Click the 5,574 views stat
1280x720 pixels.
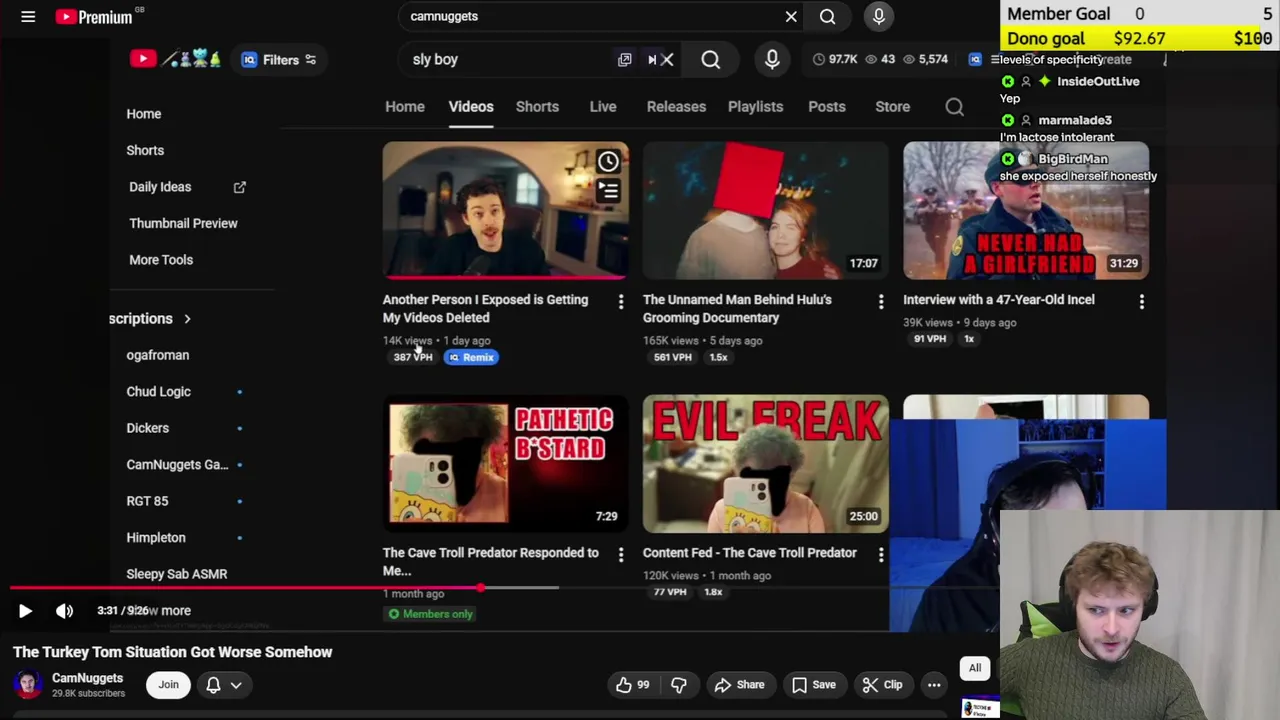925,59
